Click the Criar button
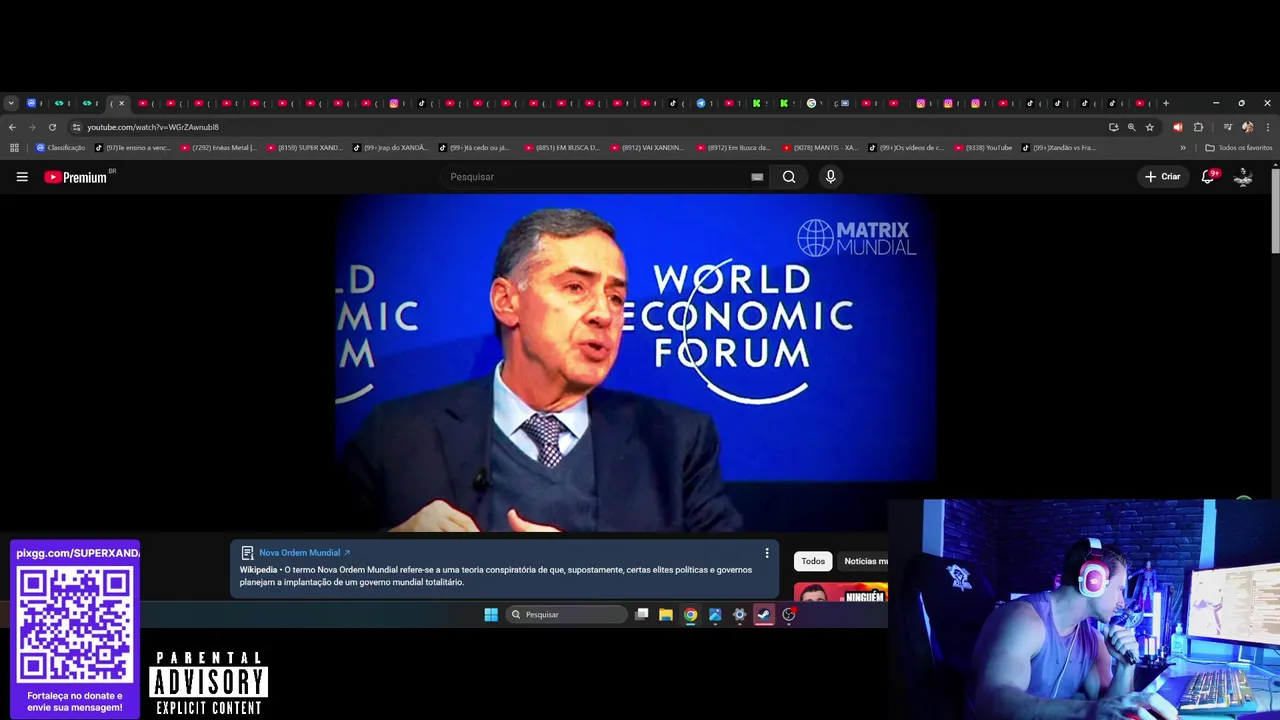The width and height of the screenshot is (1280, 720). [1163, 177]
